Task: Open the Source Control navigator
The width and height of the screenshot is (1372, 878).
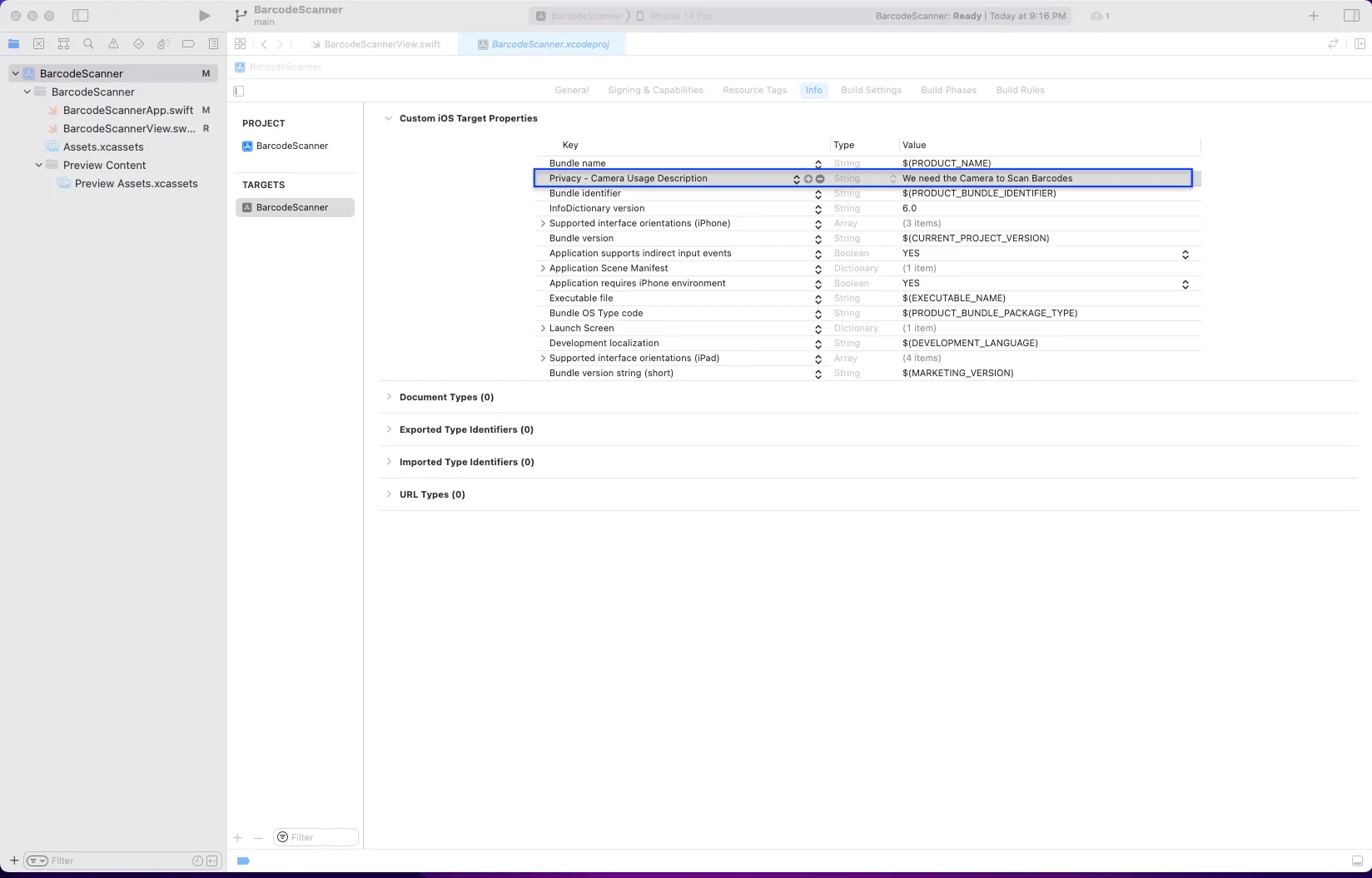Action: 38,44
